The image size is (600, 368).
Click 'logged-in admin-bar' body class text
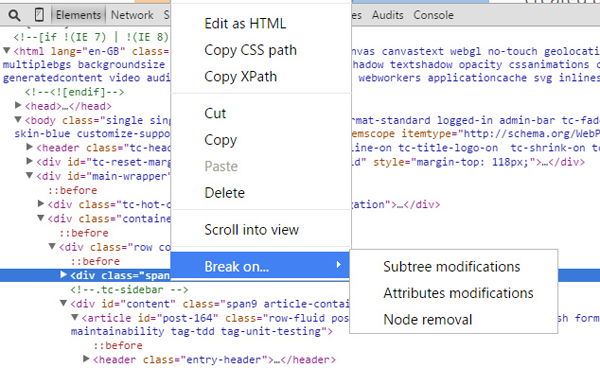(x=496, y=120)
